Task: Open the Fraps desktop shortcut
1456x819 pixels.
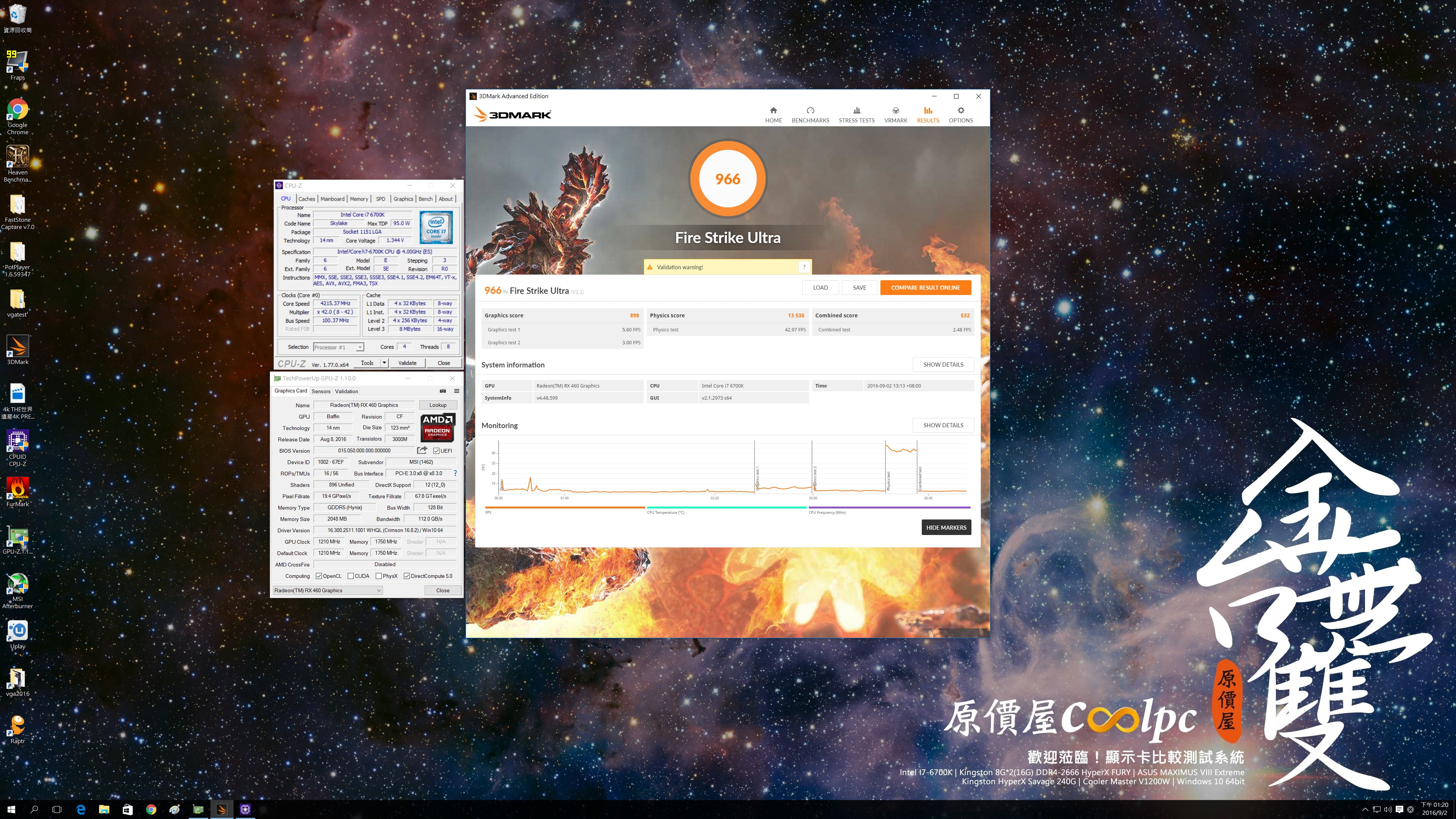Action: pos(17,65)
